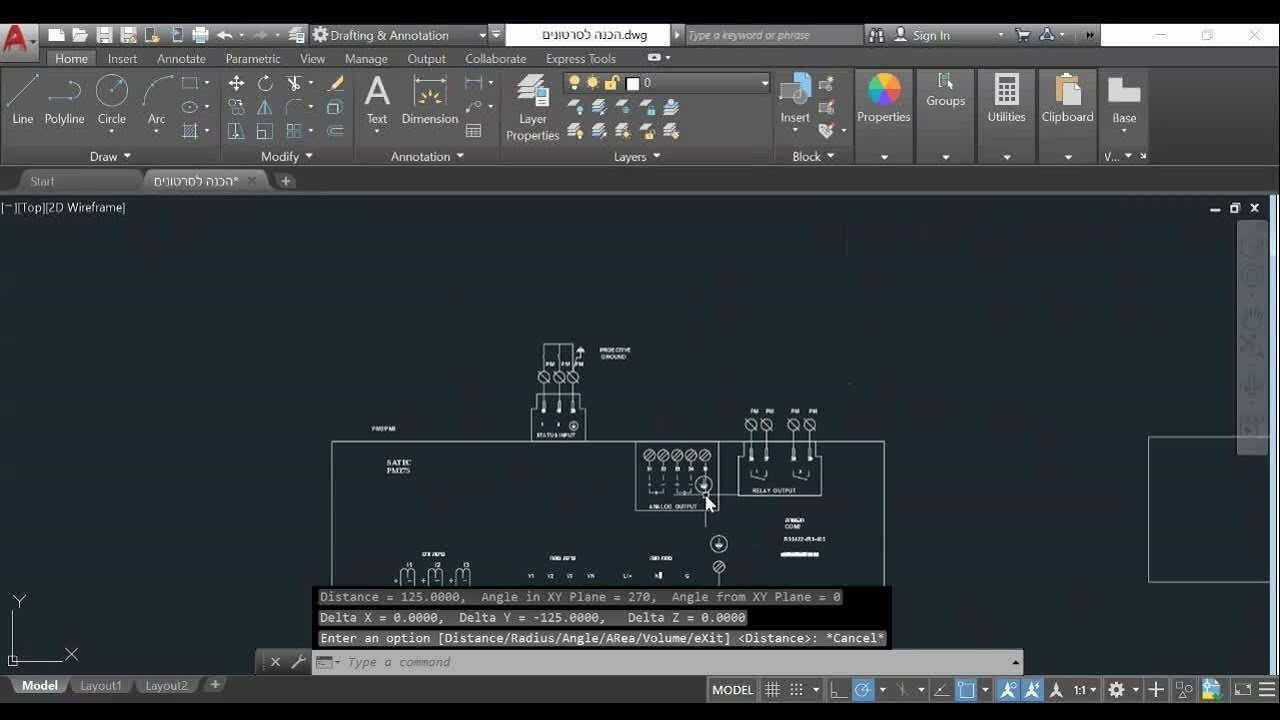
Task: Open the layer name dropdown
Action: coord(765,83)
